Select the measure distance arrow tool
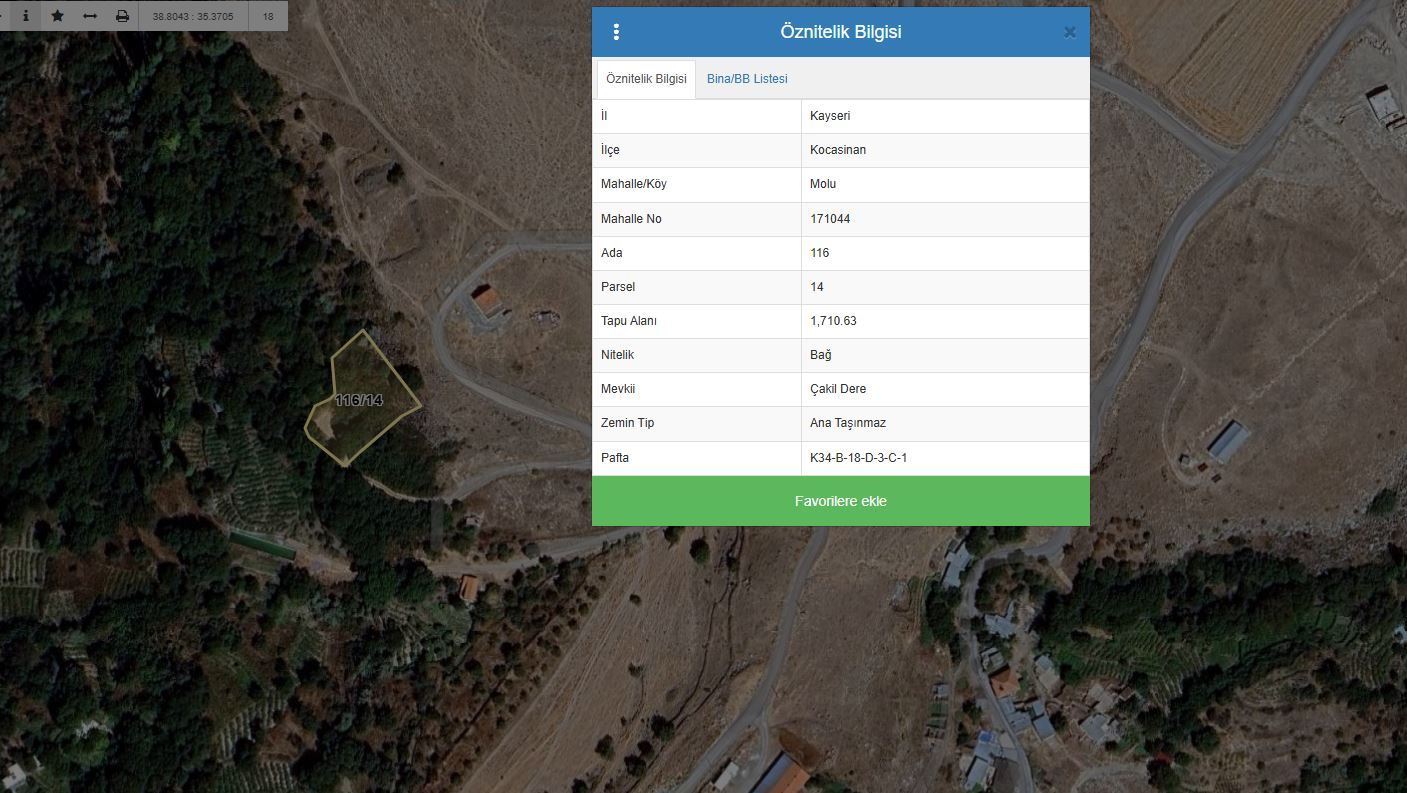Viewport: 1407px width, 793px height. click(x=90, y=16)
